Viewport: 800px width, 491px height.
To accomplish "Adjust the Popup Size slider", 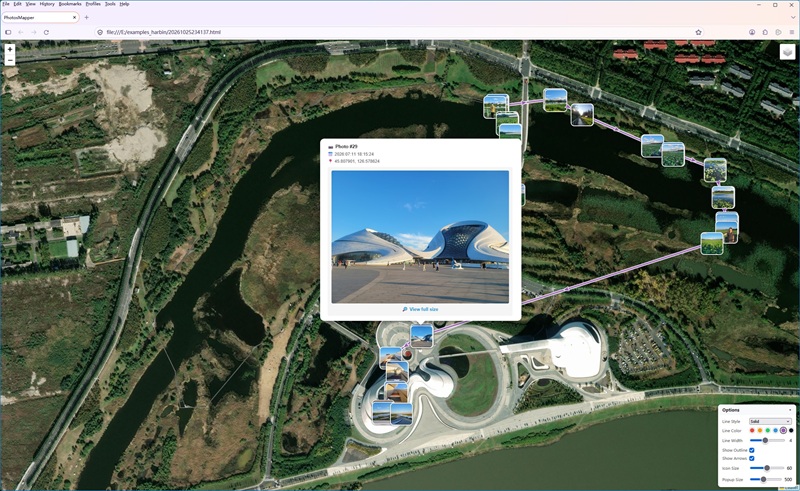I will click(x=766, y=480).
